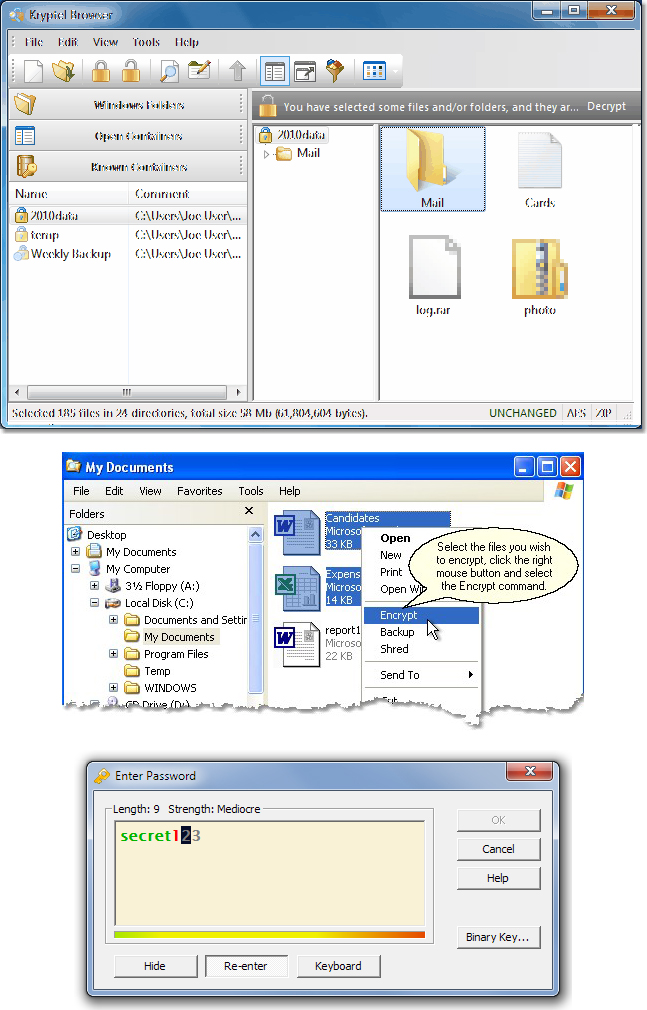This screenshot has width=647, height=1010.
Task: Open the Windows Folders panel header
Action: tap(127, 105)
